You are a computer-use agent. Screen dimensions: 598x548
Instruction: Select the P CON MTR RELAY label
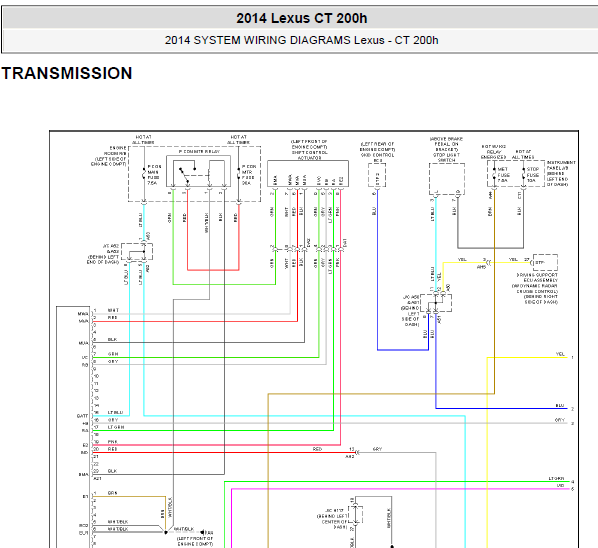pyautogui.click(x=199, y=152)
